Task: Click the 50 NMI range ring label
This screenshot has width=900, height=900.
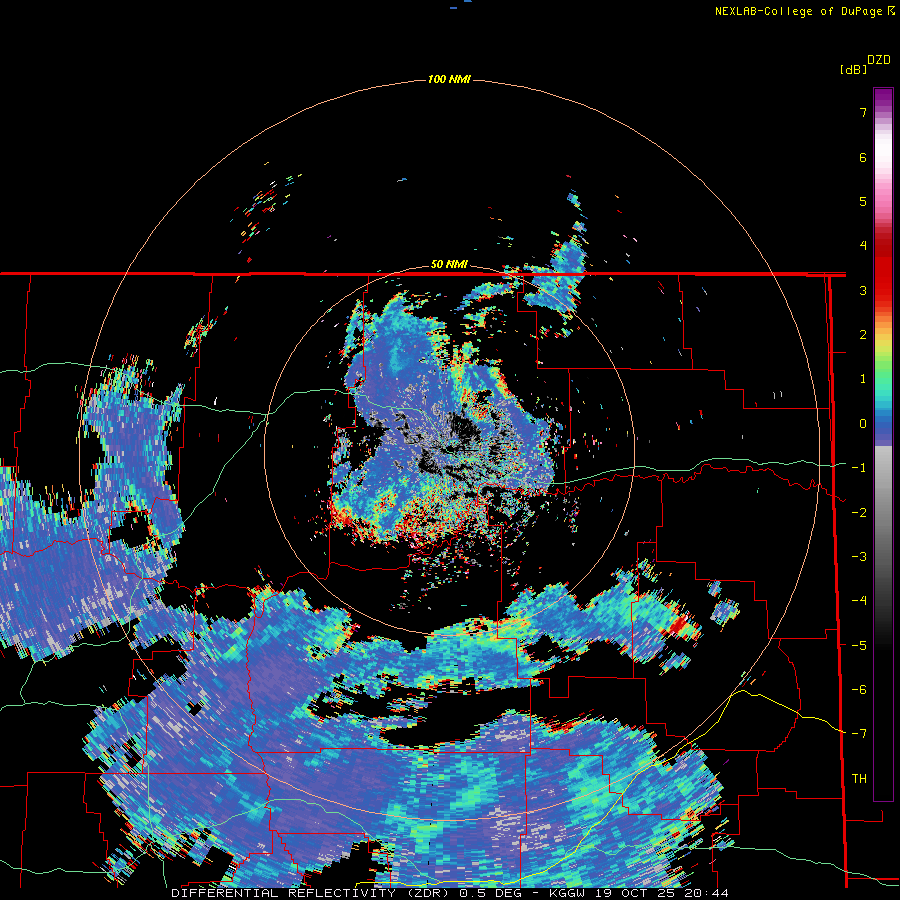Action: point(449,264)
